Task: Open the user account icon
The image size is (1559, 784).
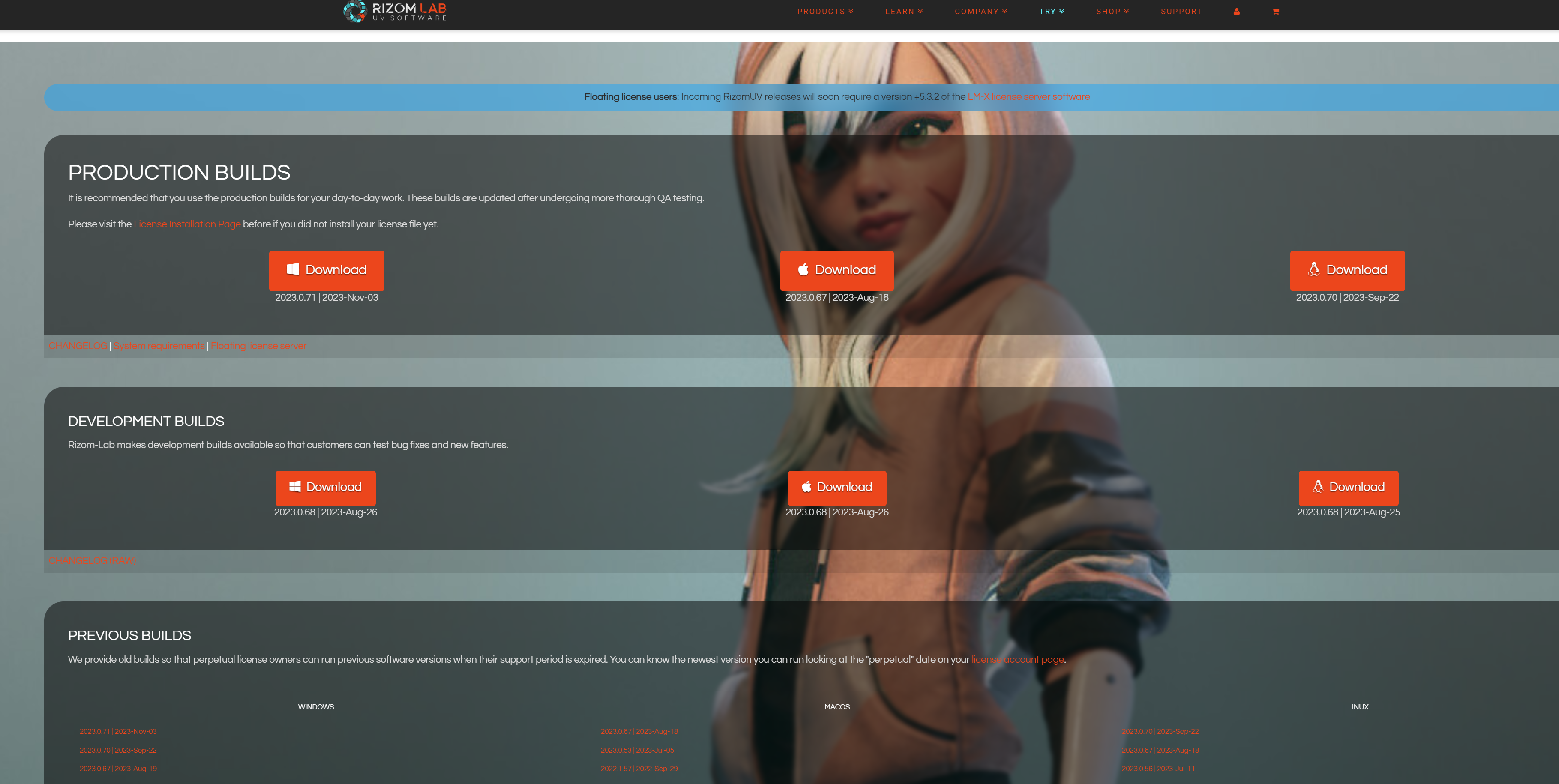Action: pos(1236,12)
